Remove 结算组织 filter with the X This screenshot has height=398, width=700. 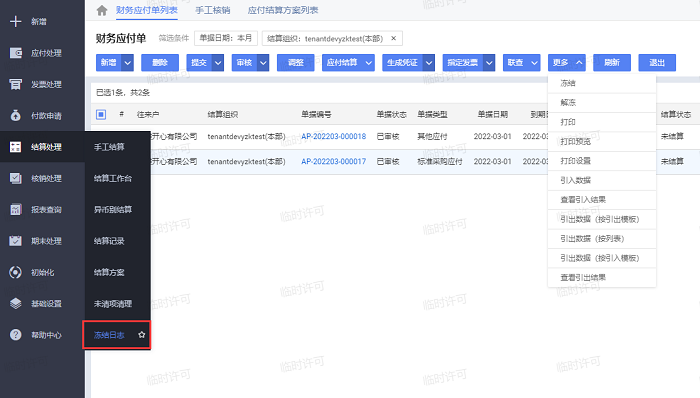click(x=393, y=38)
